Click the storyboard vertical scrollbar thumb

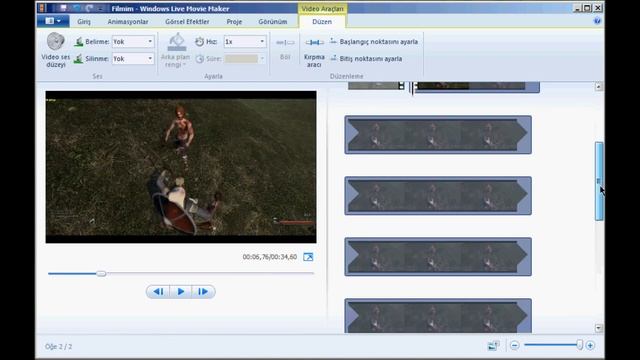[x=599, y=181]
